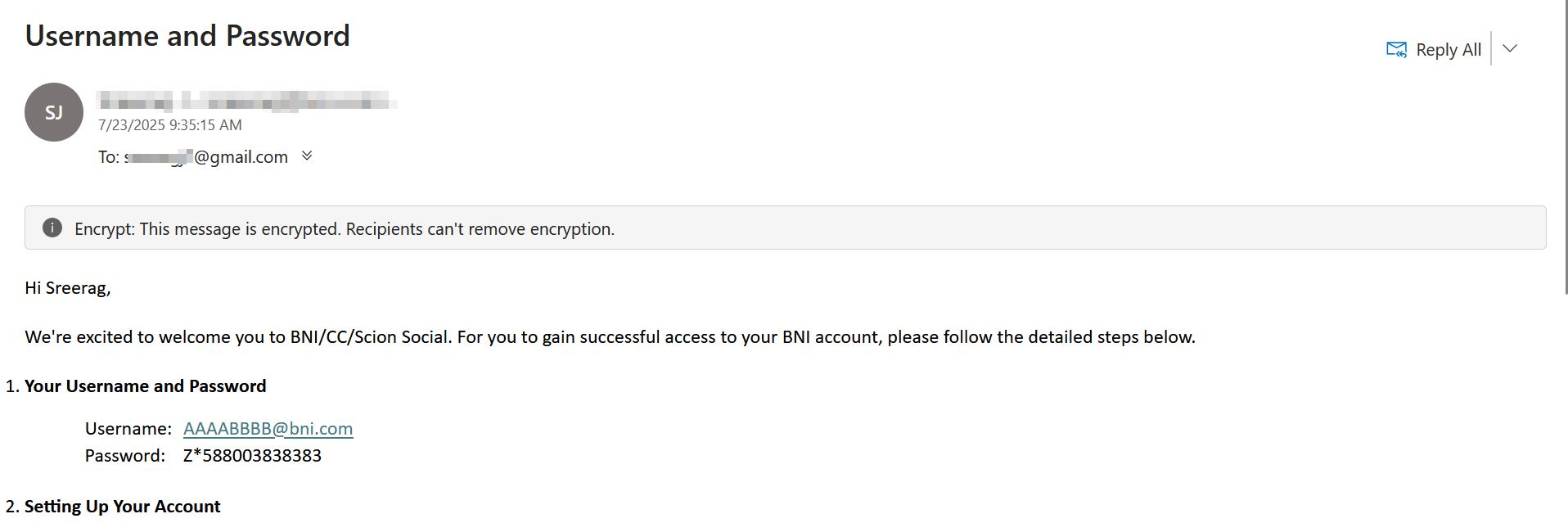Click the Password: field label
The width and height of the screenshot is (1568, 523).
[x=125, y=456]
